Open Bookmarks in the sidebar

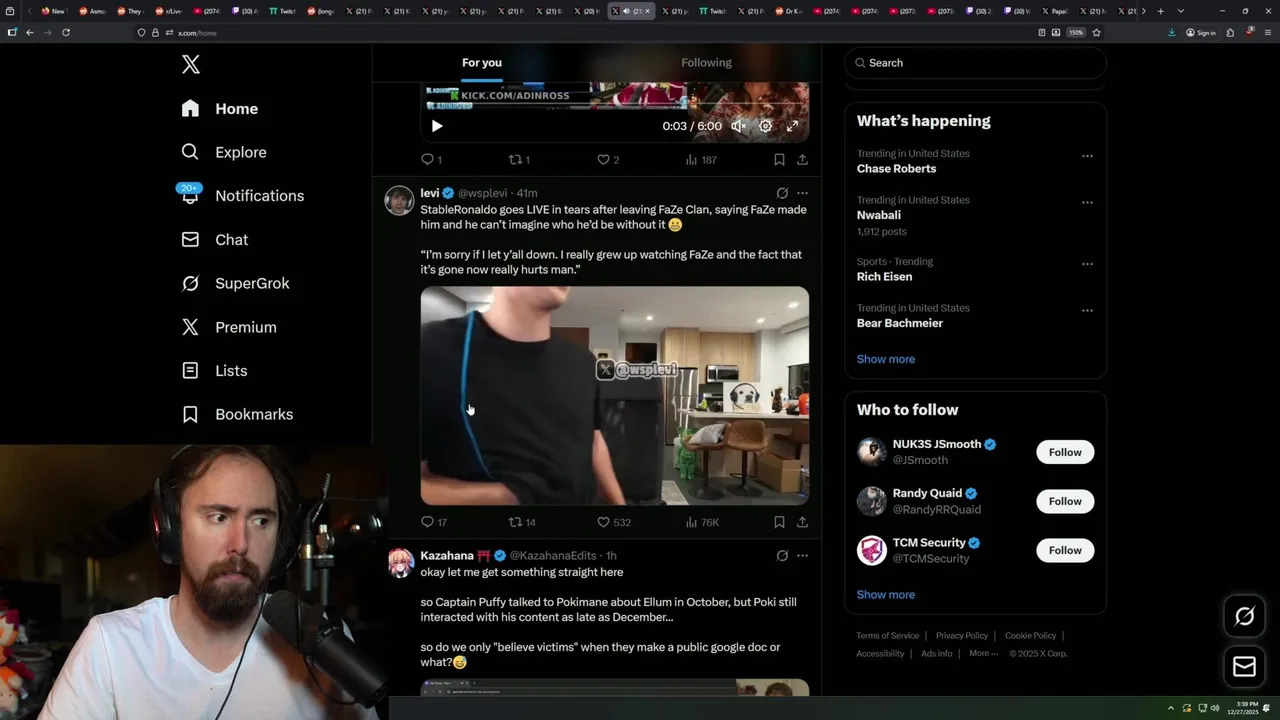[237, 414]
